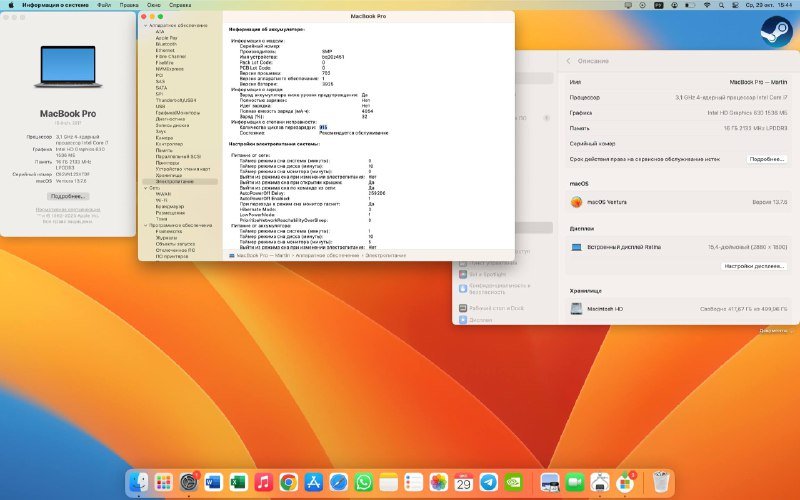Open the Preview app in Dock
Viewport: 800px width, 500px height.
550,482
